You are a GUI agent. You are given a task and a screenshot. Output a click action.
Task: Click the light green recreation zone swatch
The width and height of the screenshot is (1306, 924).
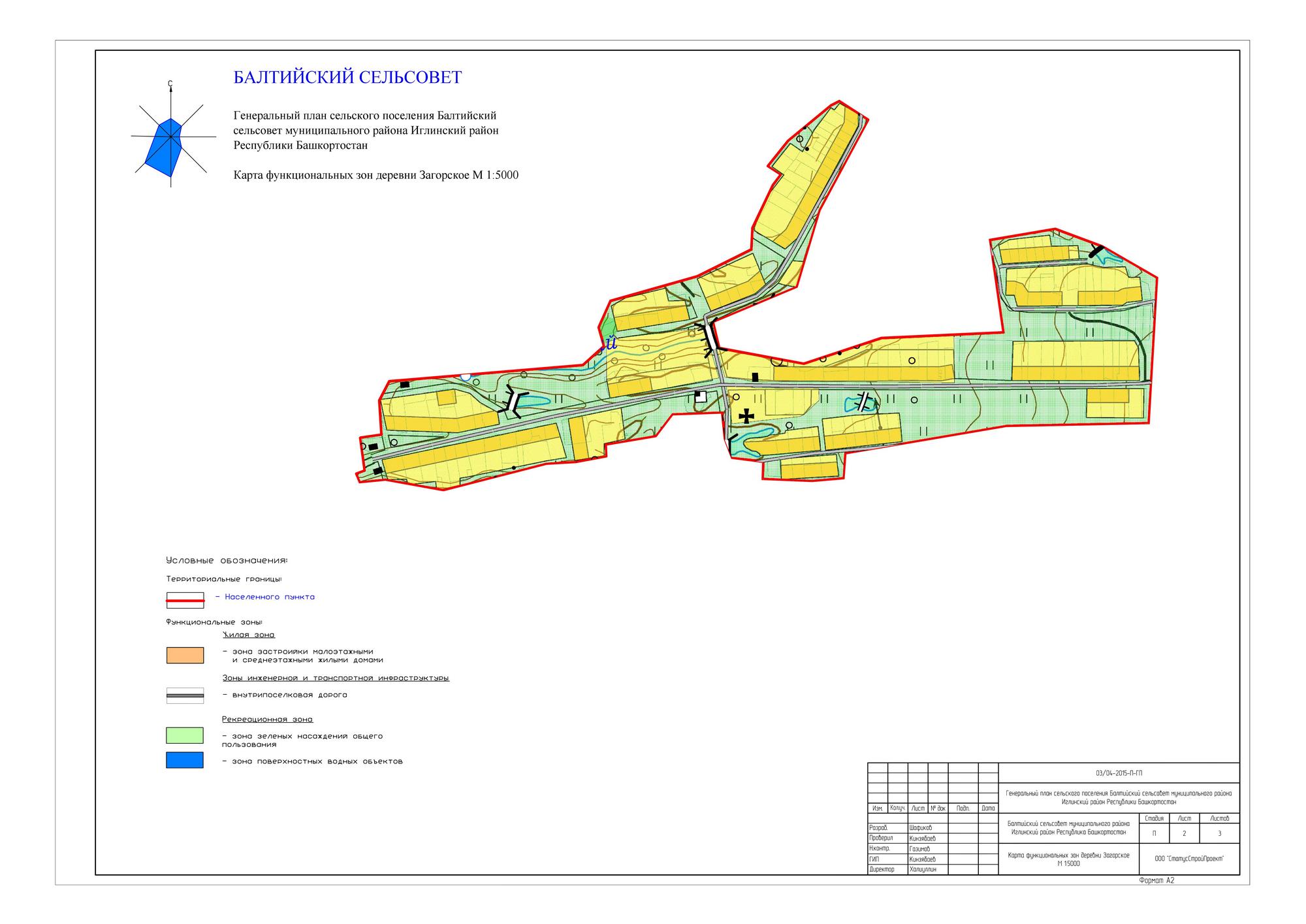[x=185, y=735]
